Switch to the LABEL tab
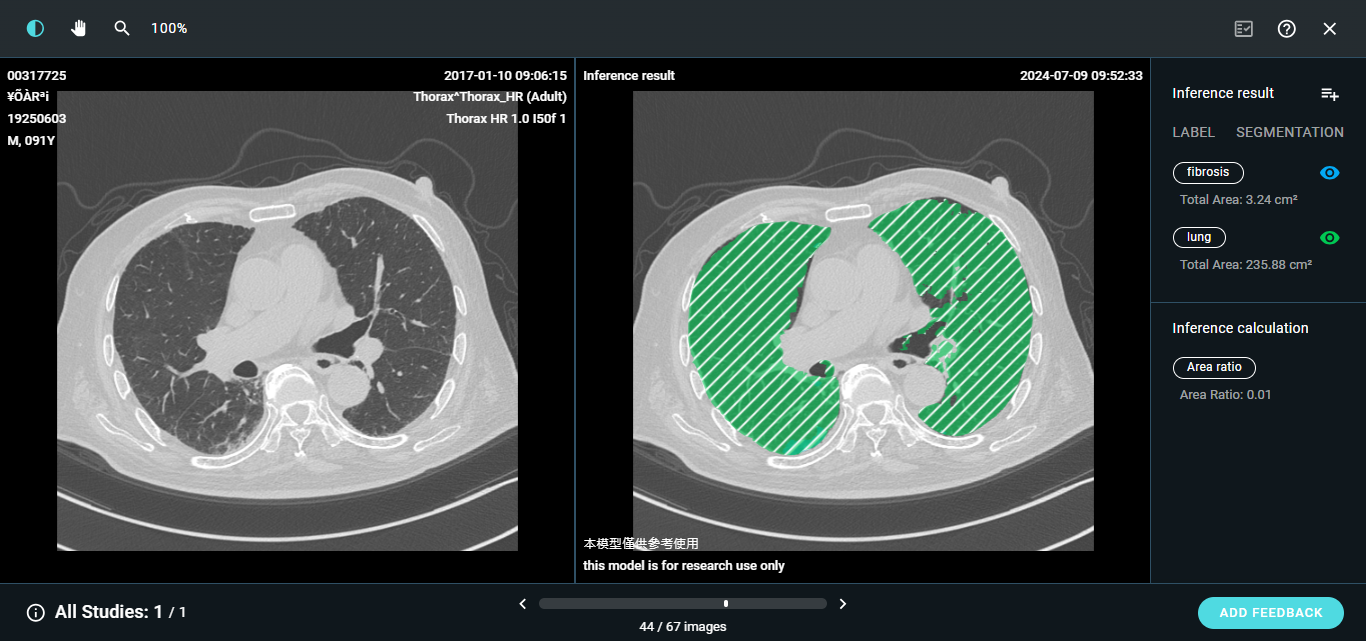Screen dimensions: 1366x641 [x=1193, y=132]
